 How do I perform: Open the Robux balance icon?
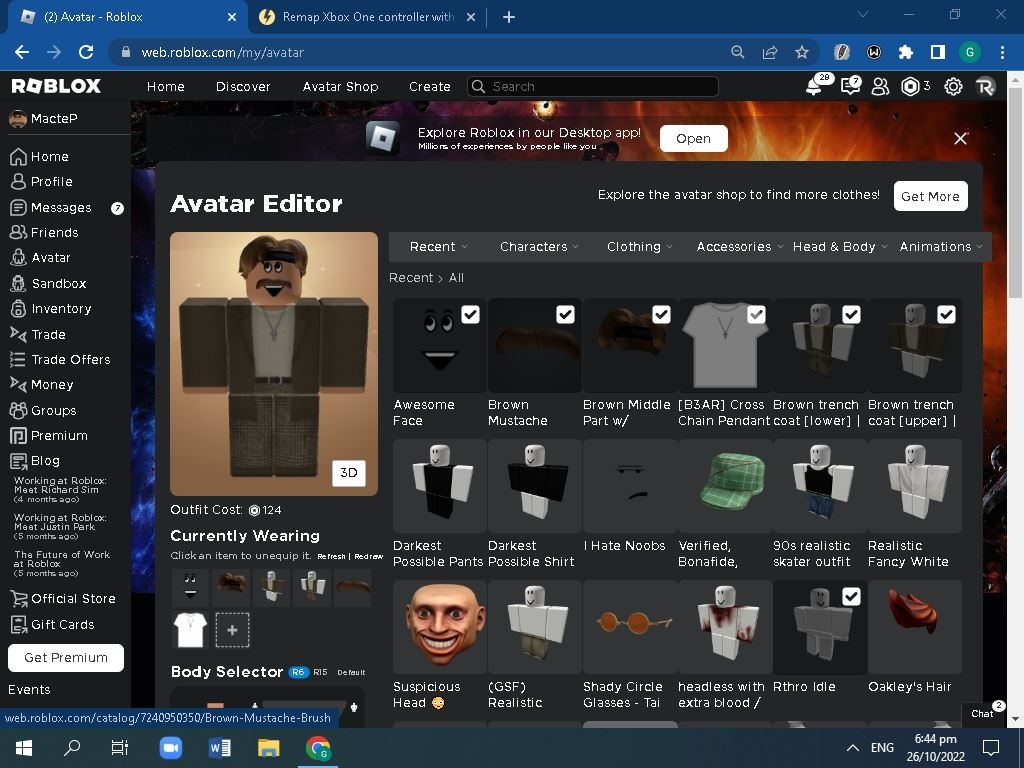click(911, 86)
